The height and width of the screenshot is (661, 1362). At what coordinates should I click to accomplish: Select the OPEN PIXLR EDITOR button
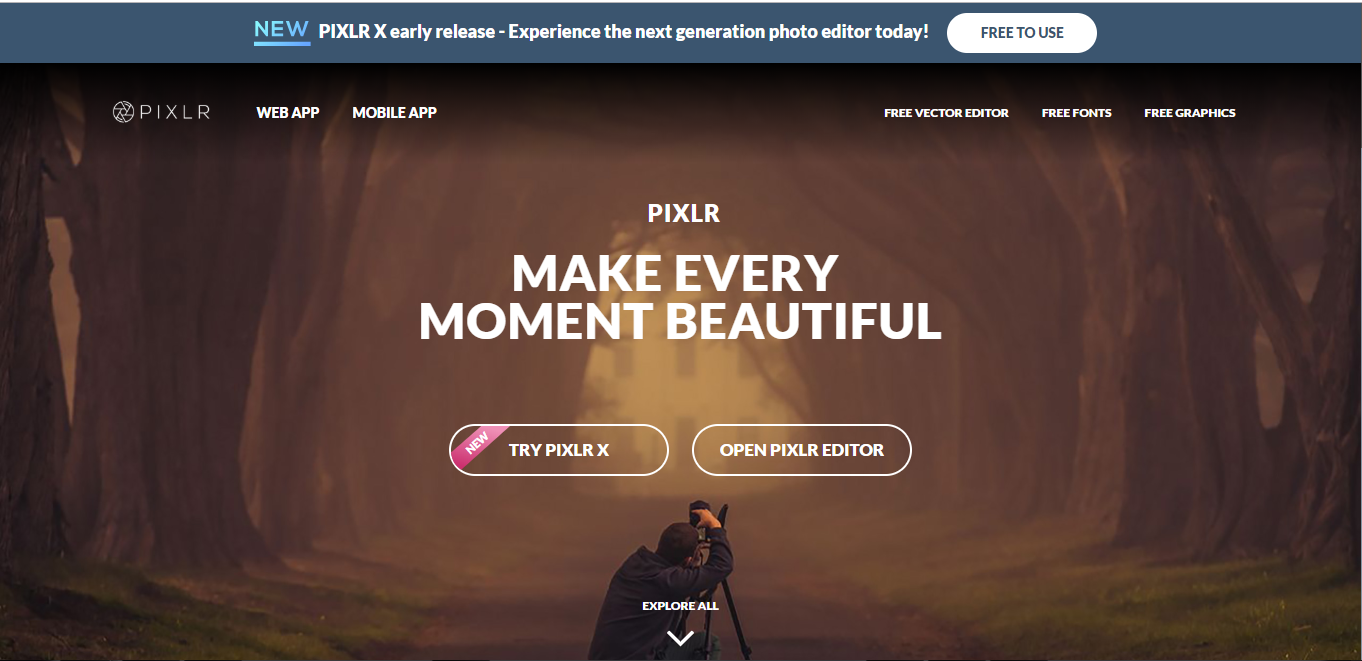coord(802,450)
